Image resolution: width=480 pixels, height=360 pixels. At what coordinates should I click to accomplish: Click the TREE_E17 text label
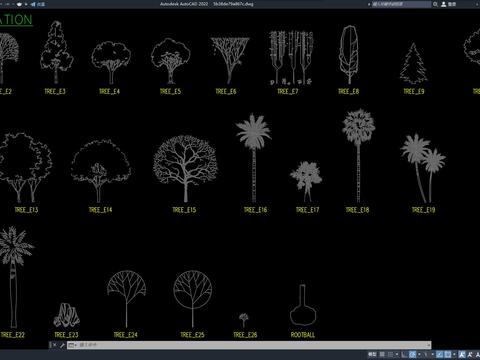(307, 210)
